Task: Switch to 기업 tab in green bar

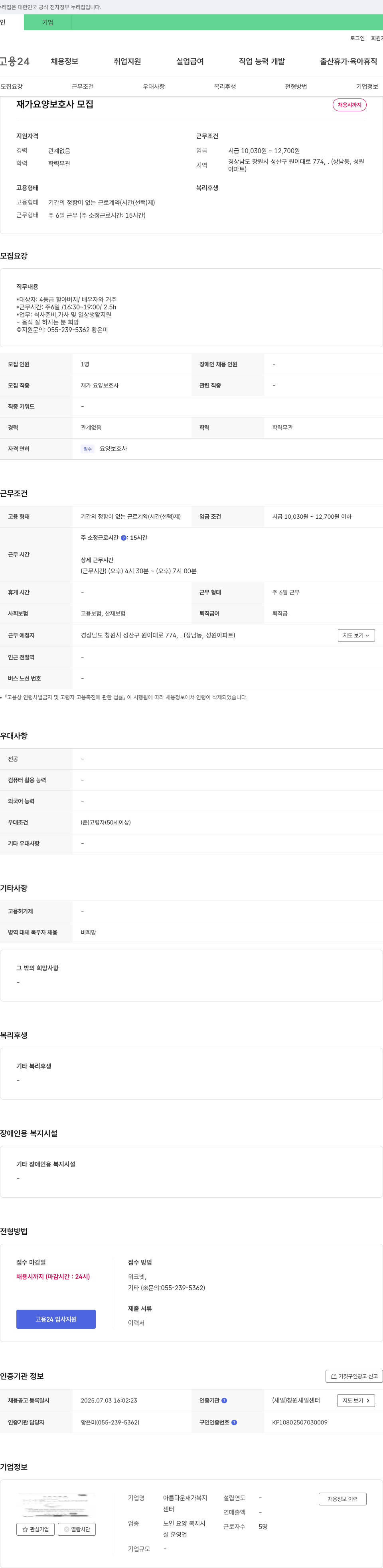Action: click(47, 22)
